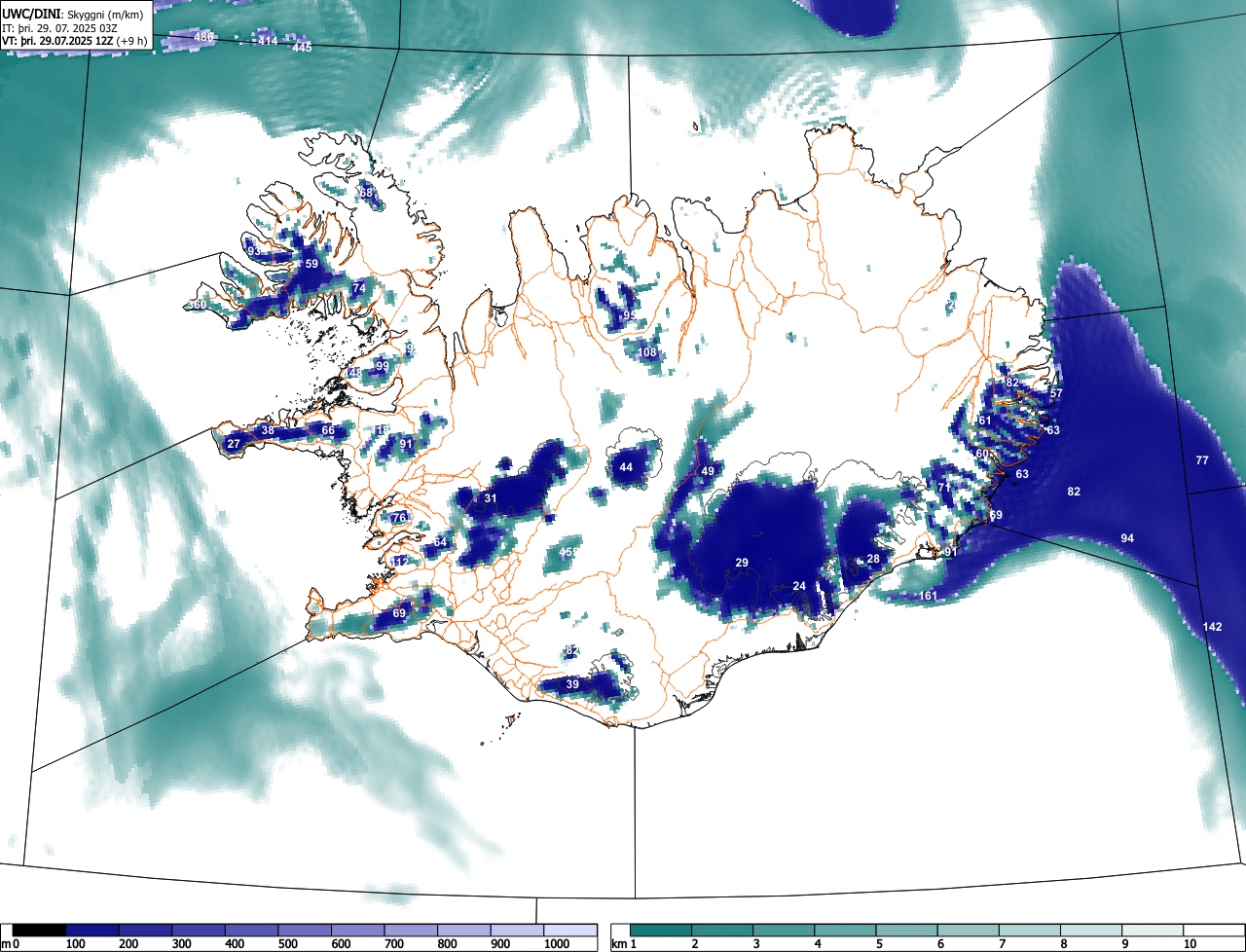Screen dimensions: 1246x952
Task: Click the offshore value '142'
Action: [x=1212, y=627]
